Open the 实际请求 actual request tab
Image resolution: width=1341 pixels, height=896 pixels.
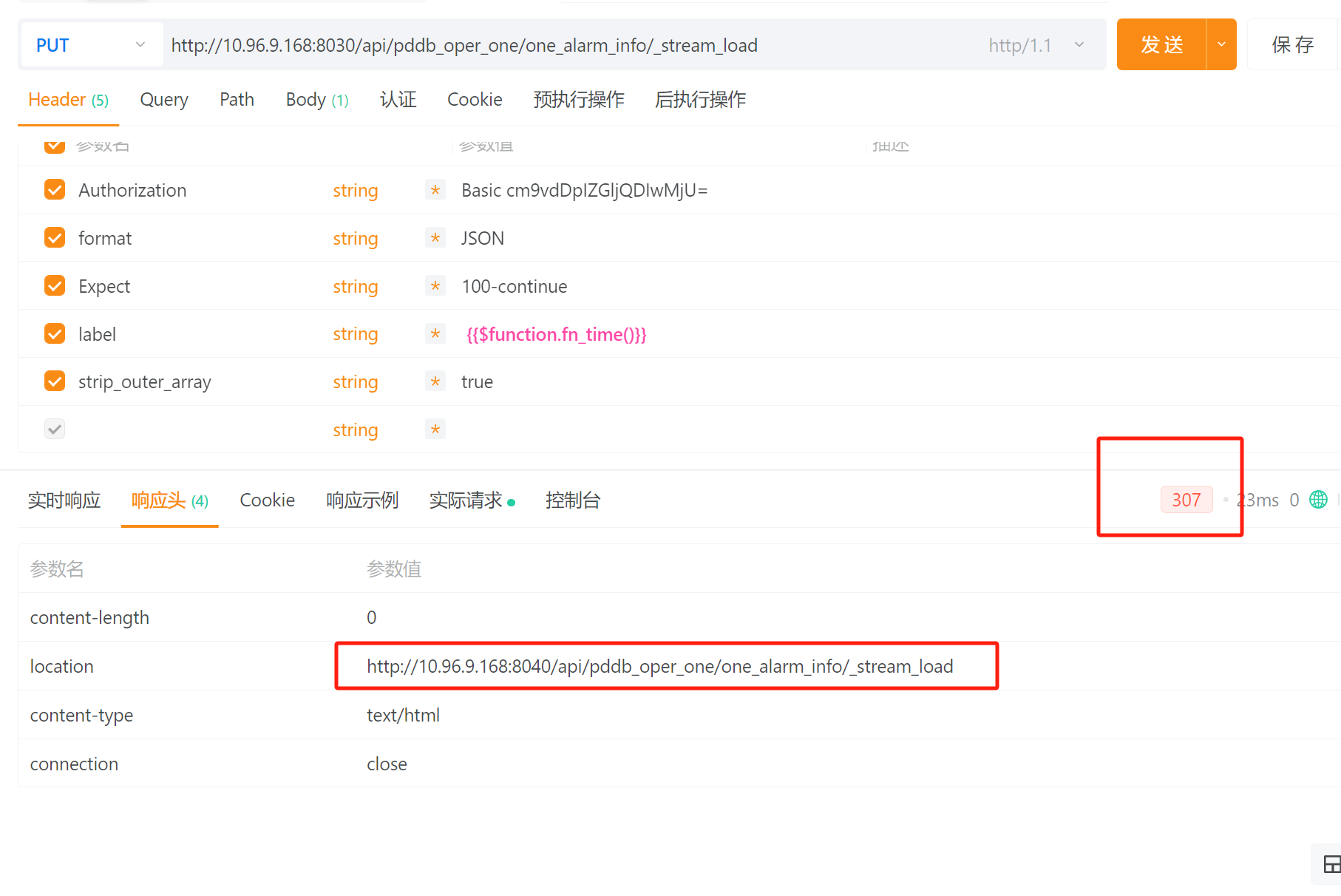point(472,500)
